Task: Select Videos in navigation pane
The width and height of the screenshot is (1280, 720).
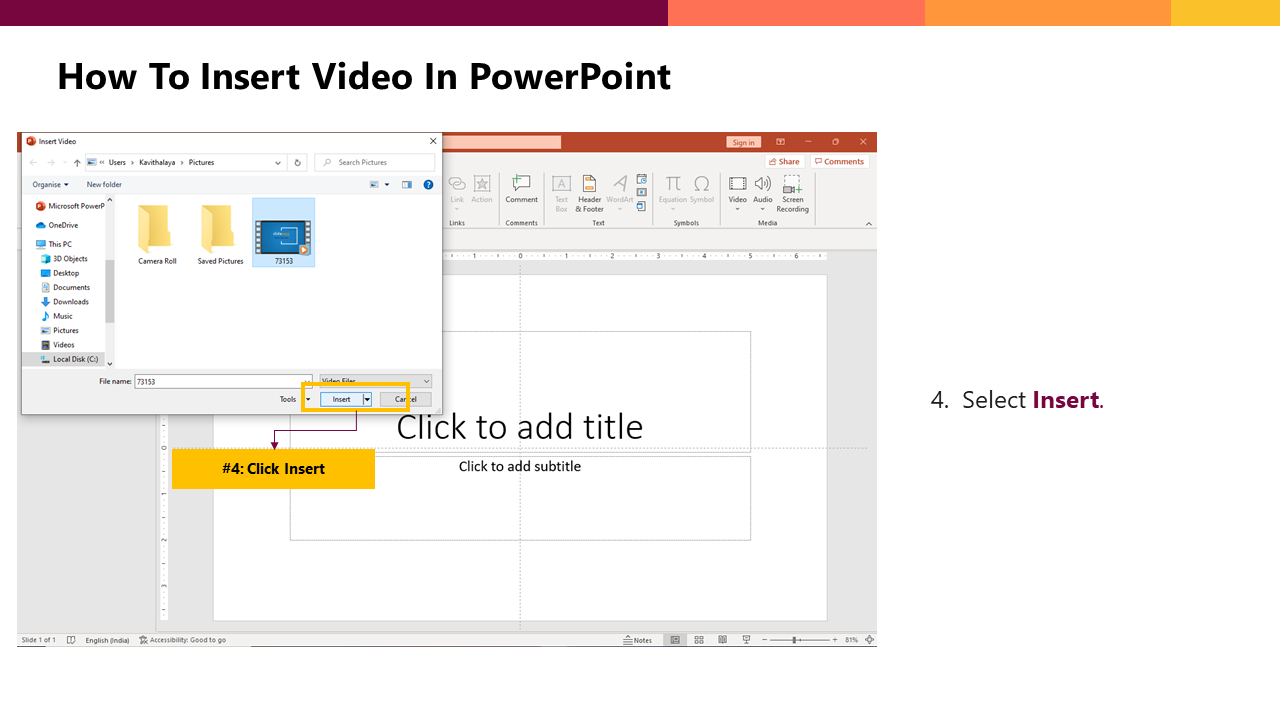Action: 58,345
